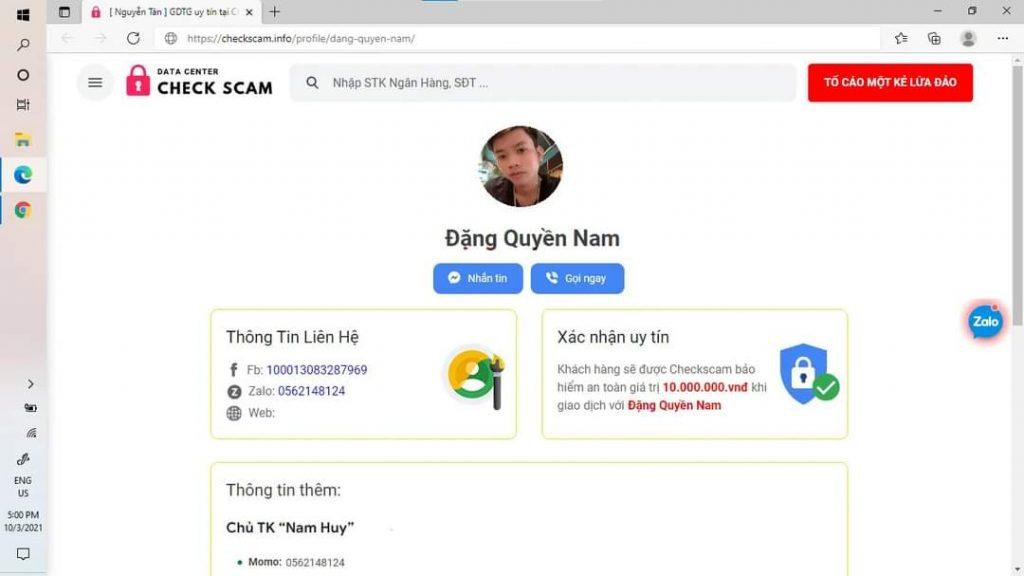Click the Check Scam padlock logo
This screenshot has height=576, width=1024.
coord(199,82)
